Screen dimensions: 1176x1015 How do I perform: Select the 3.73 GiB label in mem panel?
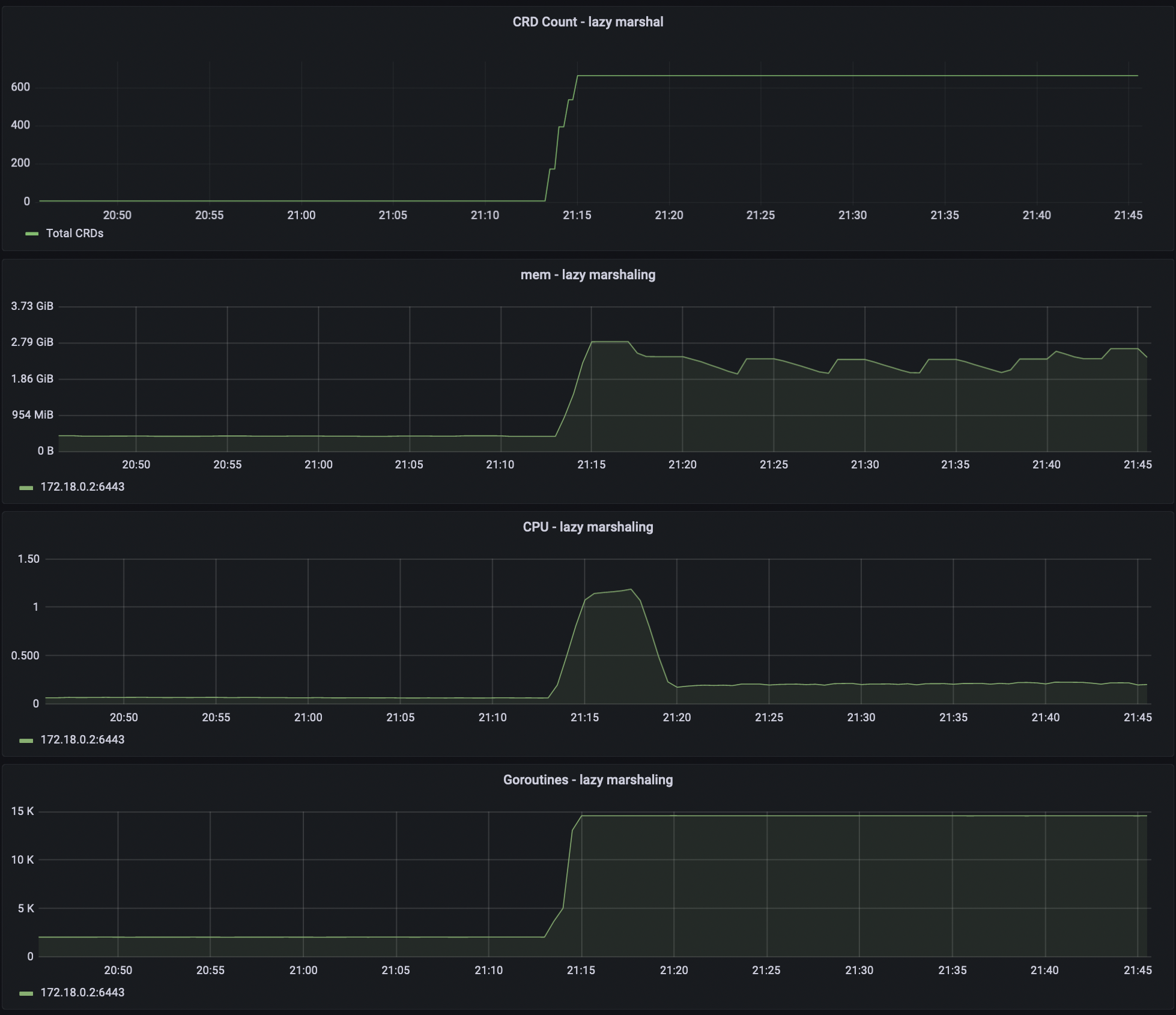(x=32, y=306)
